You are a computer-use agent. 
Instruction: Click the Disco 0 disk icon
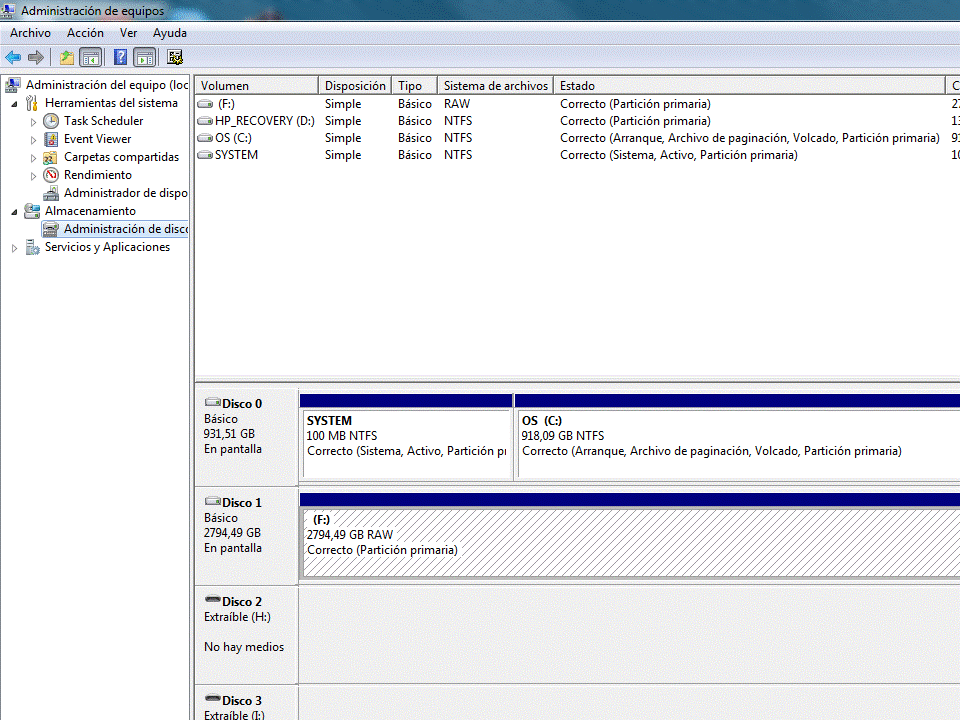coord(212,403)
